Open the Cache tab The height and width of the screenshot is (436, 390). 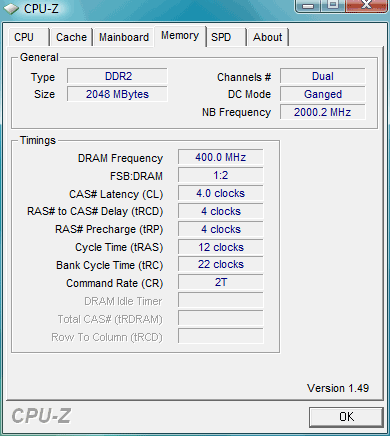point(71,37)
